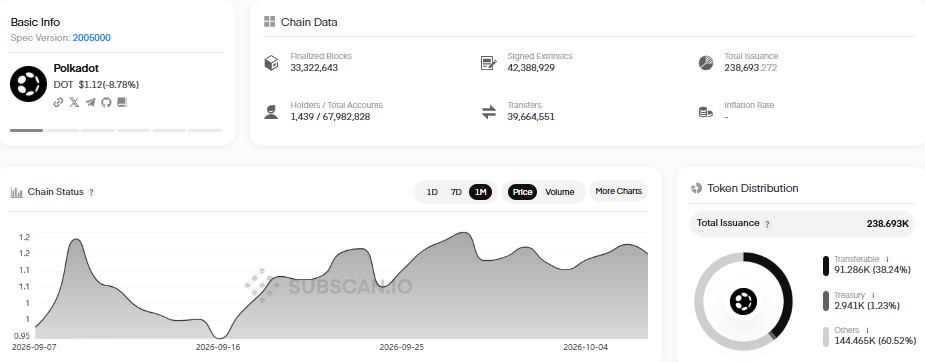
Task: Click the Inflation Rate label
Action: (x=749, y=105)
